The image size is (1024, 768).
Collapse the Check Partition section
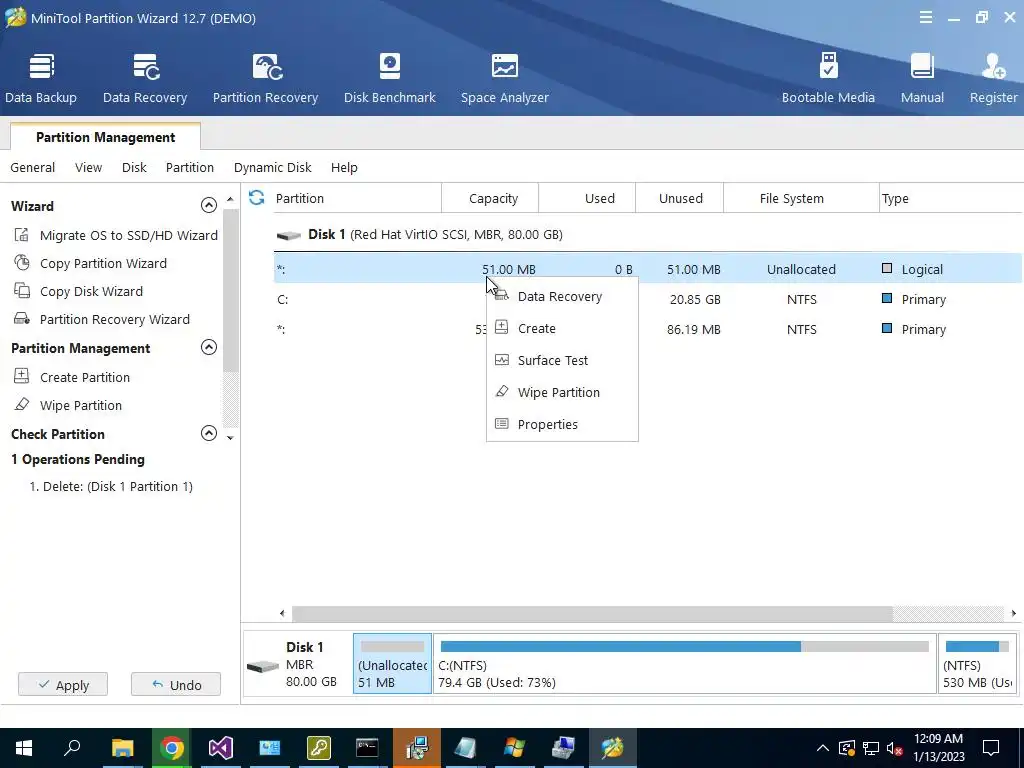[208, 433]
